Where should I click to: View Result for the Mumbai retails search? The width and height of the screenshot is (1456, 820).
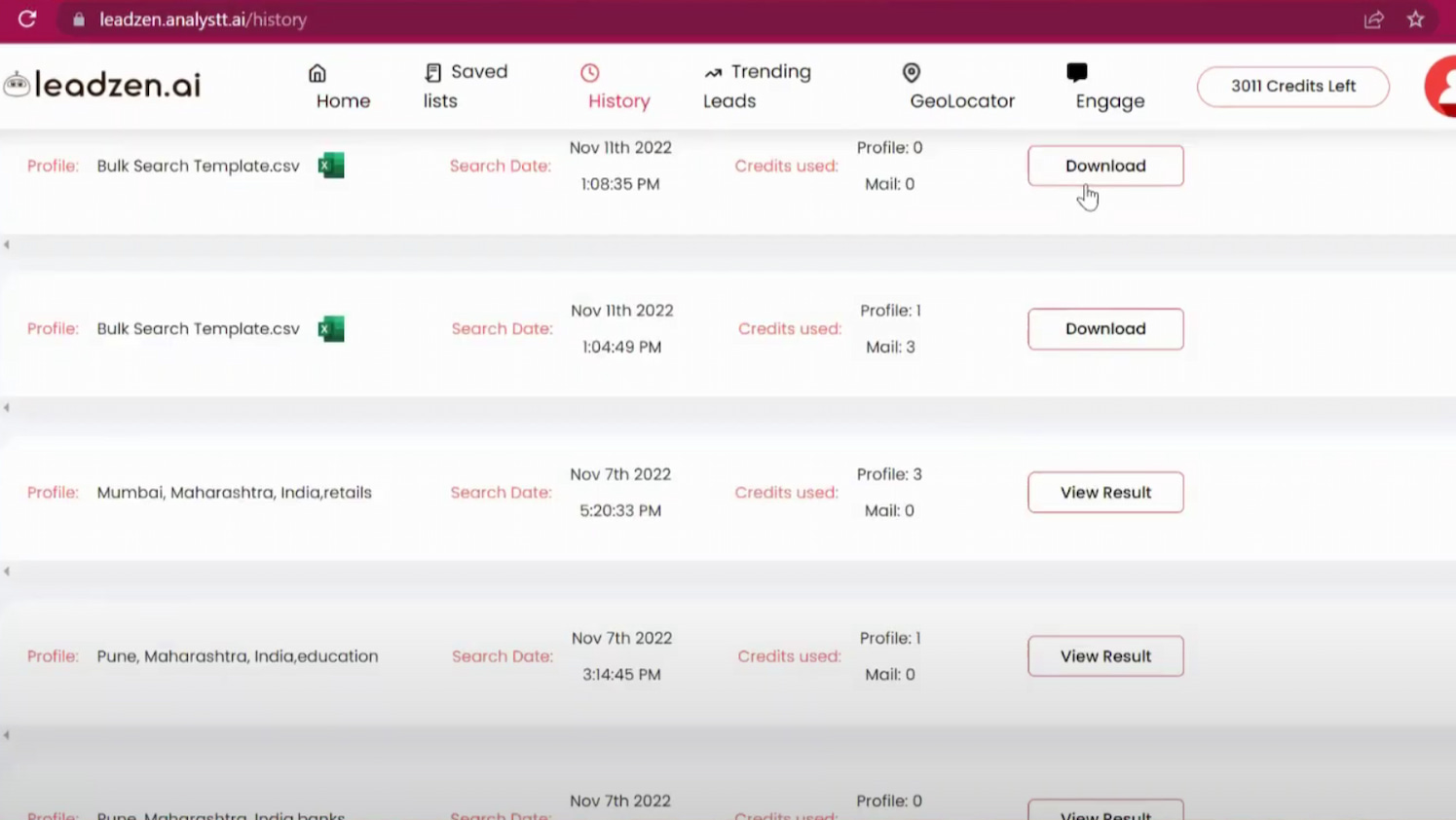pyautogui.click(x=1105, y=492)
